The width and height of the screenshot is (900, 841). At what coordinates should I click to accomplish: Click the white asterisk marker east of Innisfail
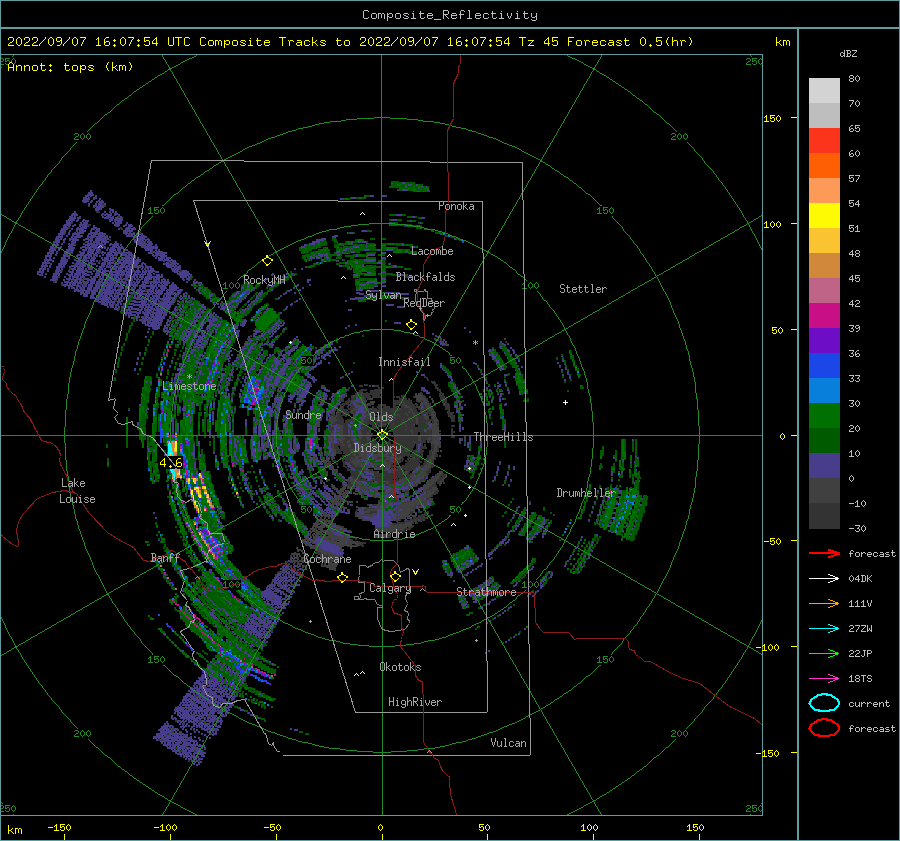(x=475, y=343)
